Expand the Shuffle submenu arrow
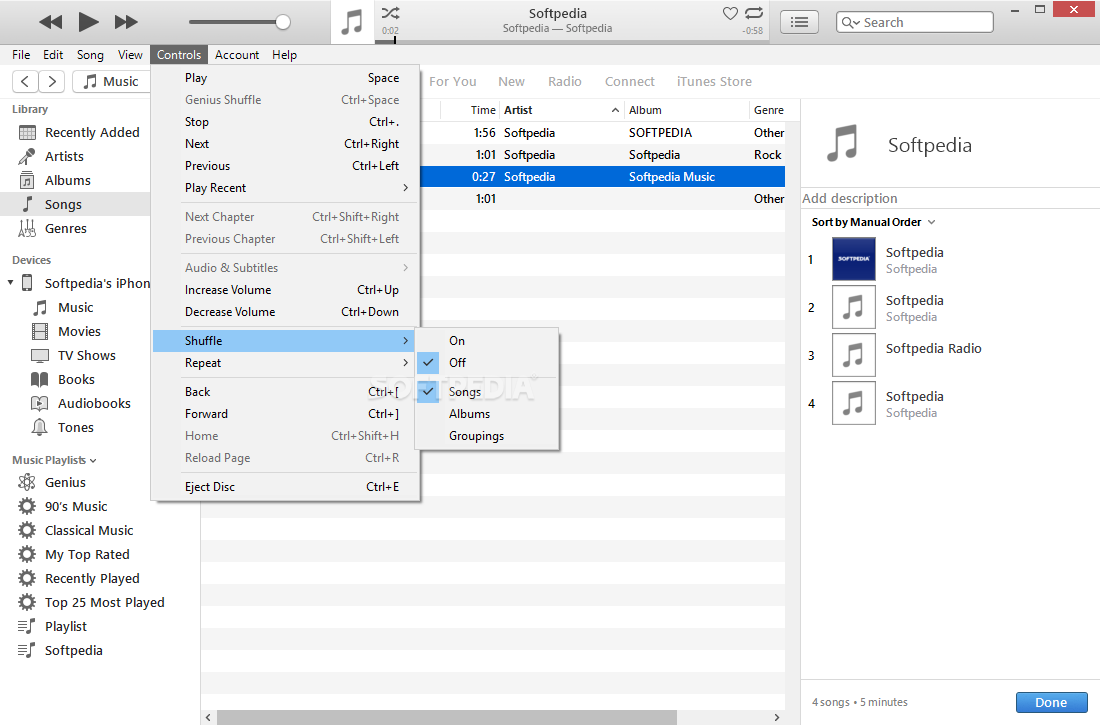Viewport: 1100px width, 725px height. [x=405, y=340]
